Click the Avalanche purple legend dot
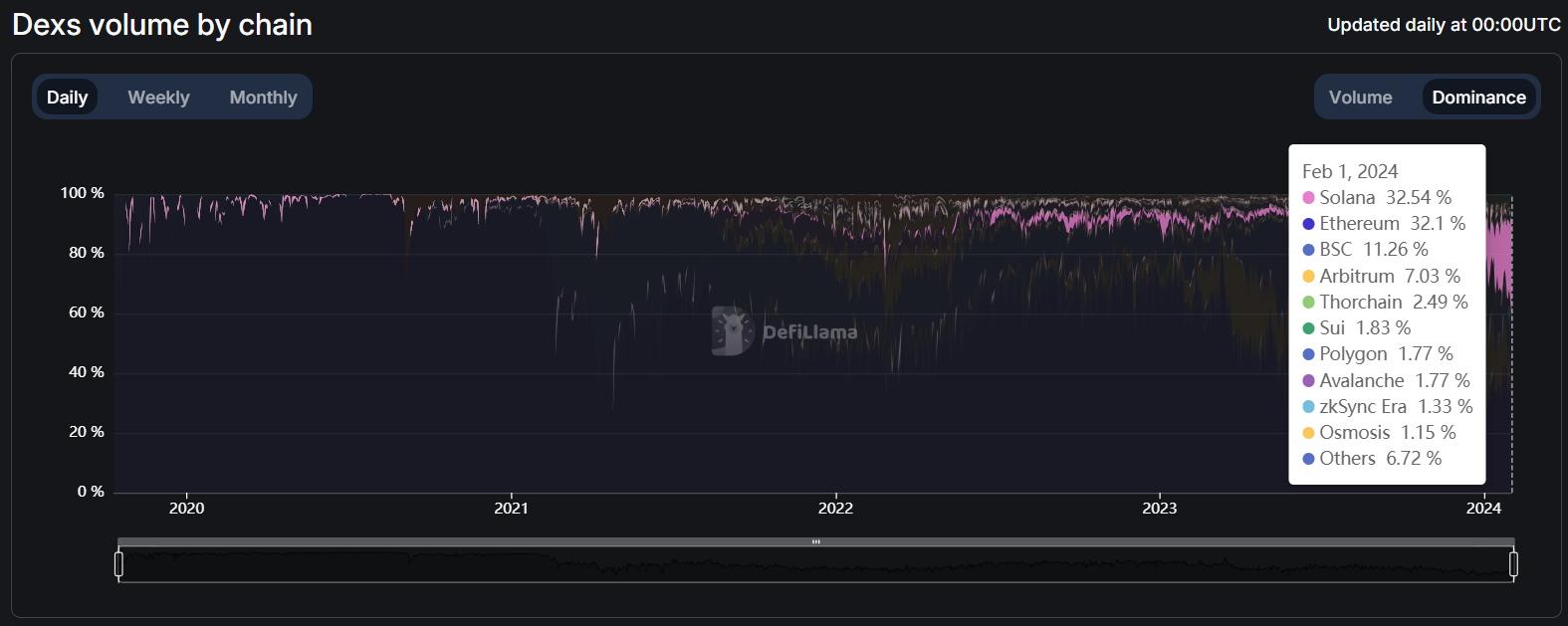Image resolution: width=1568 pixels, height=626 pixels. click(1308, 381)
